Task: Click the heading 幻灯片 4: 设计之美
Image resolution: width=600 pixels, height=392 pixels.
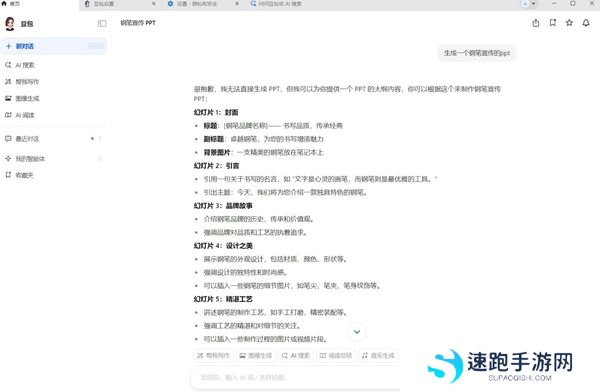Action: (x=223, y=246)
